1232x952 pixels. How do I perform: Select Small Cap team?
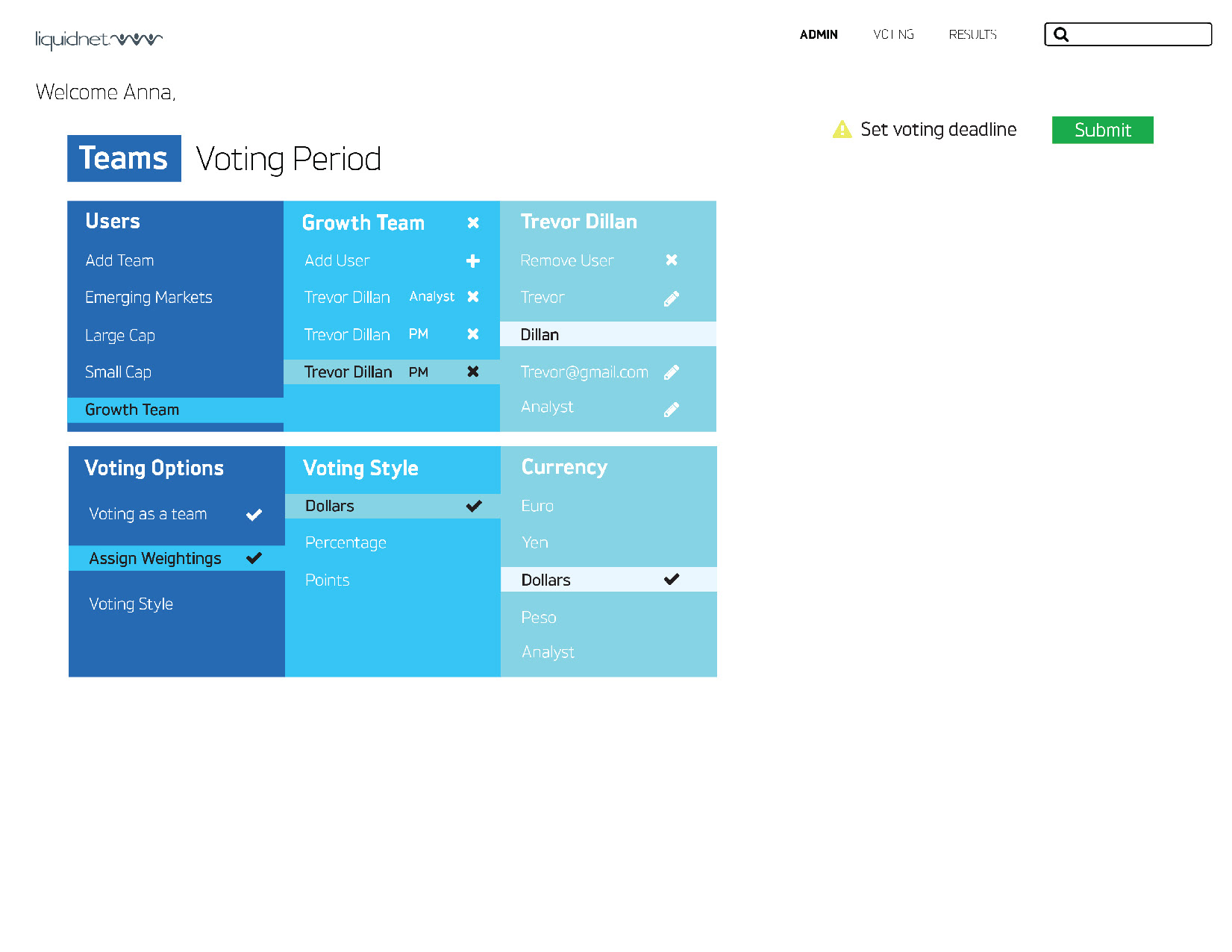[x=118, y=372]
